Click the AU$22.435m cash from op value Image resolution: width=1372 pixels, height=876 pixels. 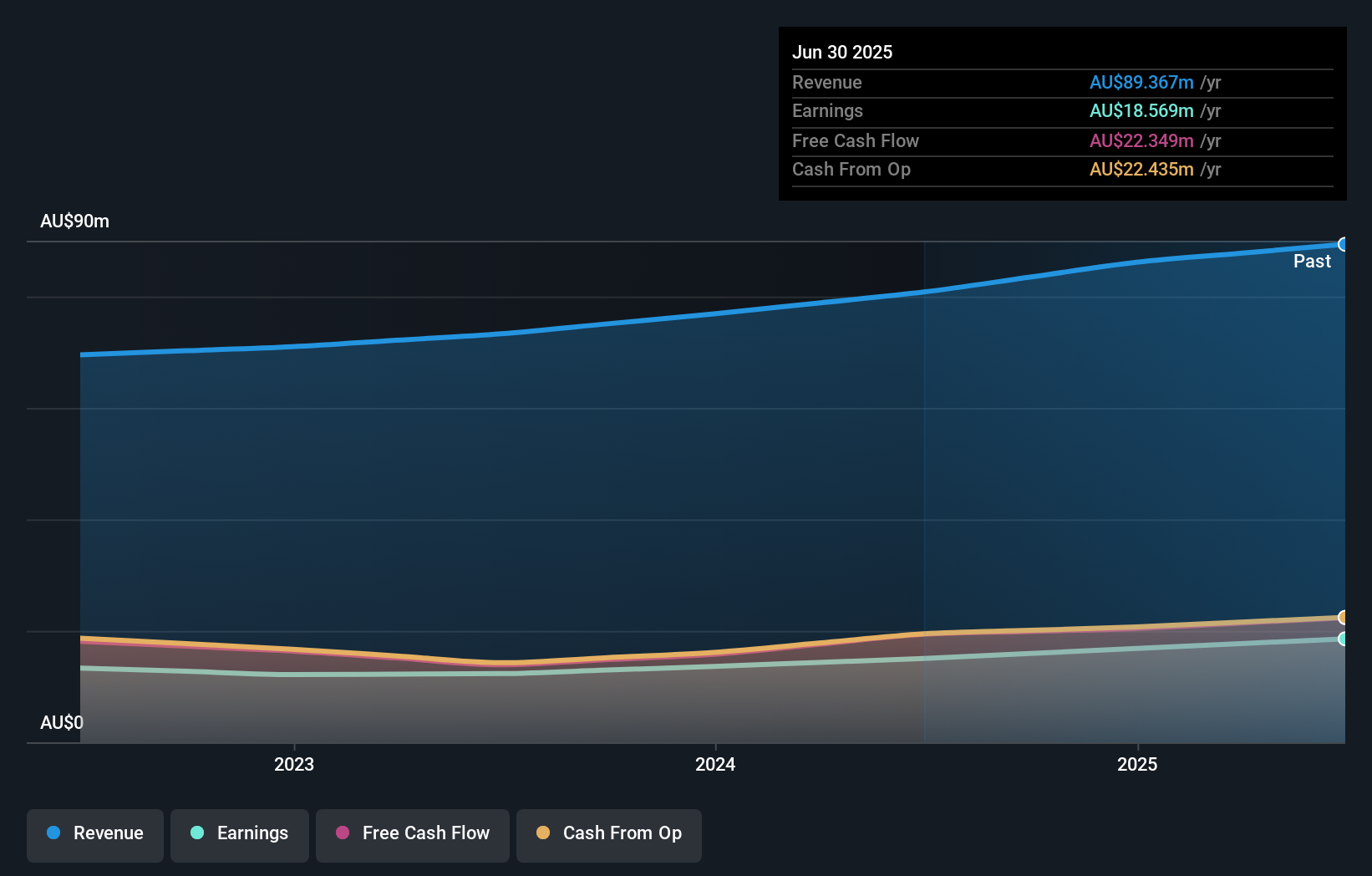point(1141,169)
